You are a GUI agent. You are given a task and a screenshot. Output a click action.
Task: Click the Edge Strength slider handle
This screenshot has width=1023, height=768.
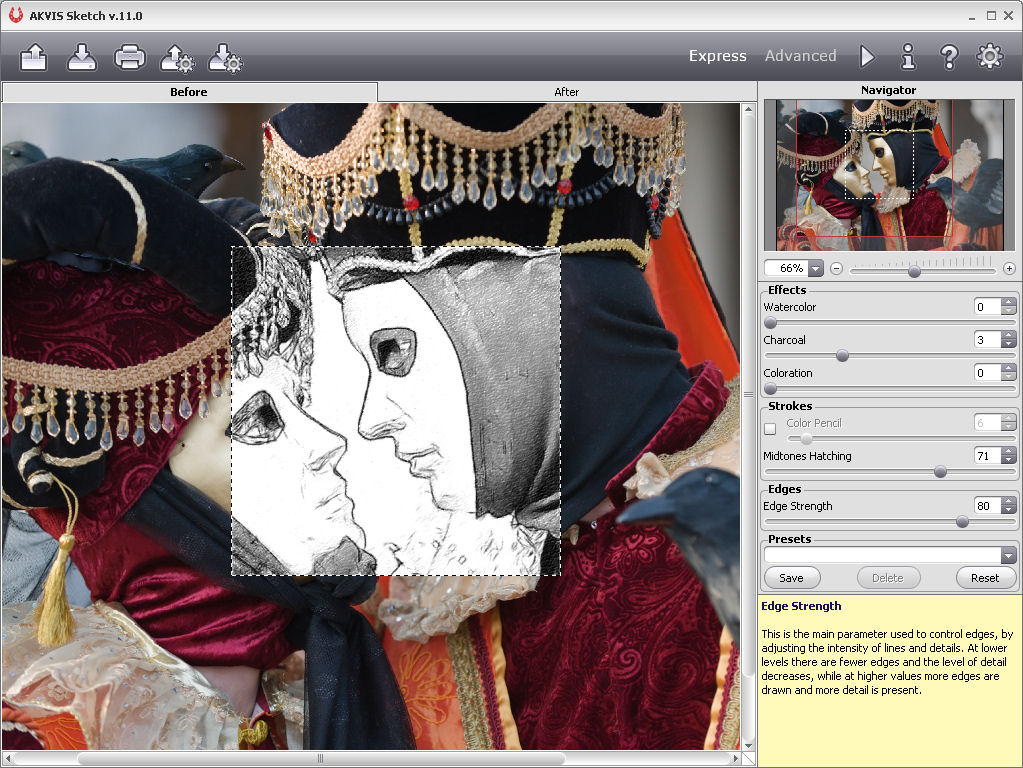coord(962,522)
